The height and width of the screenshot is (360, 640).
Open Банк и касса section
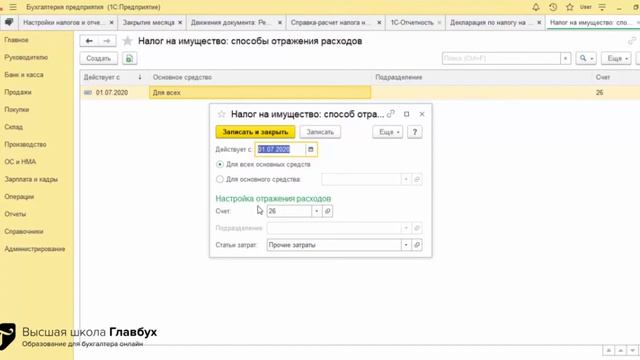[x=24, y=75]
